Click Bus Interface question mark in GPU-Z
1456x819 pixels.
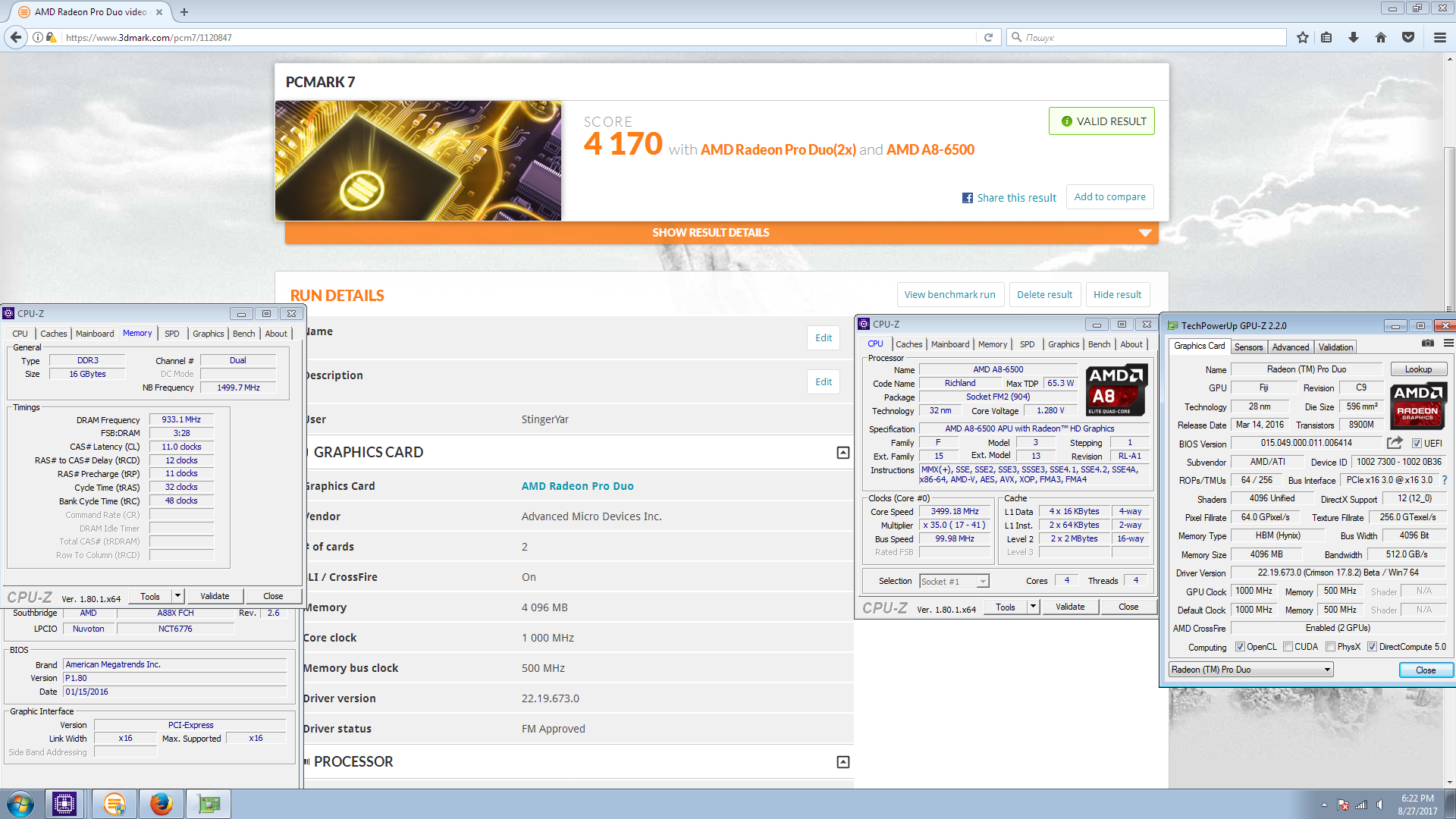click(1445, 480)
